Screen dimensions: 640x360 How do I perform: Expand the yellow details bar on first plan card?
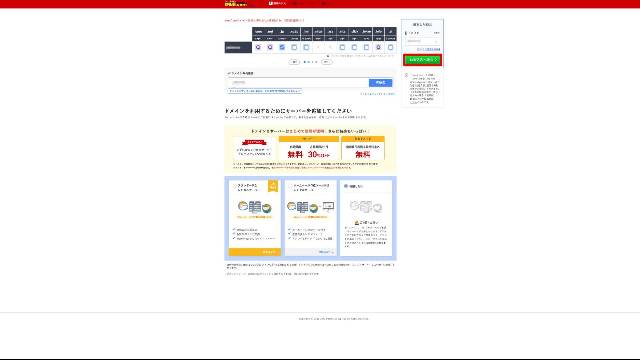point(255,252)
